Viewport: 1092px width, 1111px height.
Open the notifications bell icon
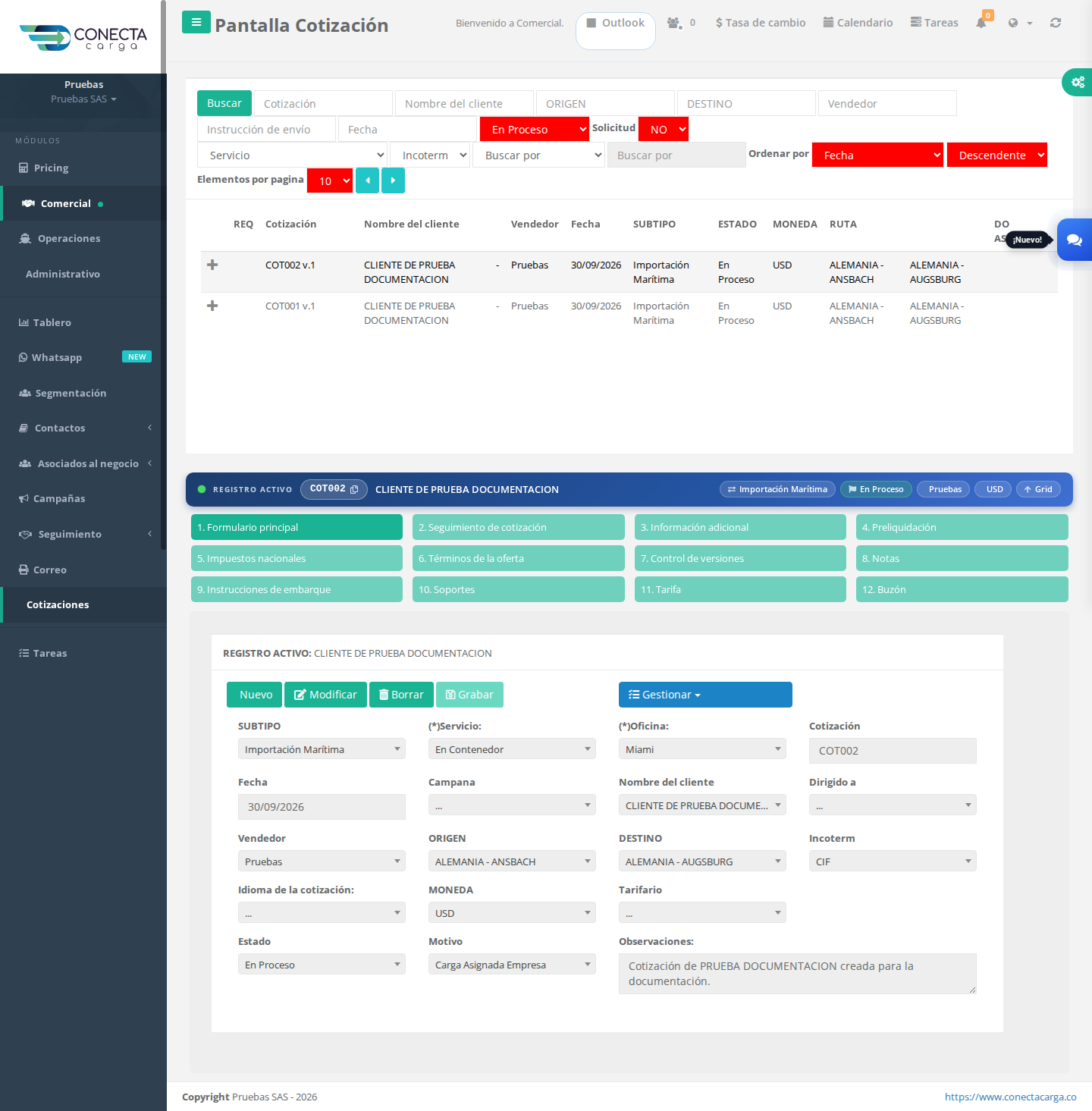click(x=981, y=23)
